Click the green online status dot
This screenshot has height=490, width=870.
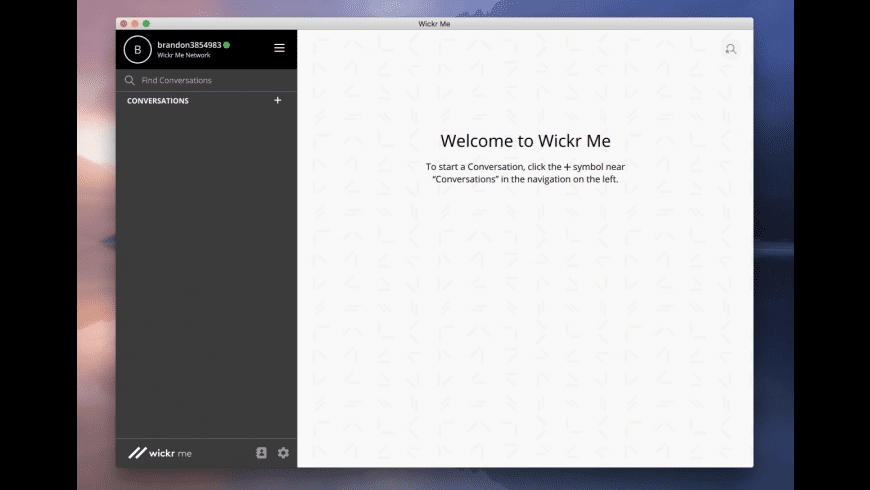(x=226, y=45)
